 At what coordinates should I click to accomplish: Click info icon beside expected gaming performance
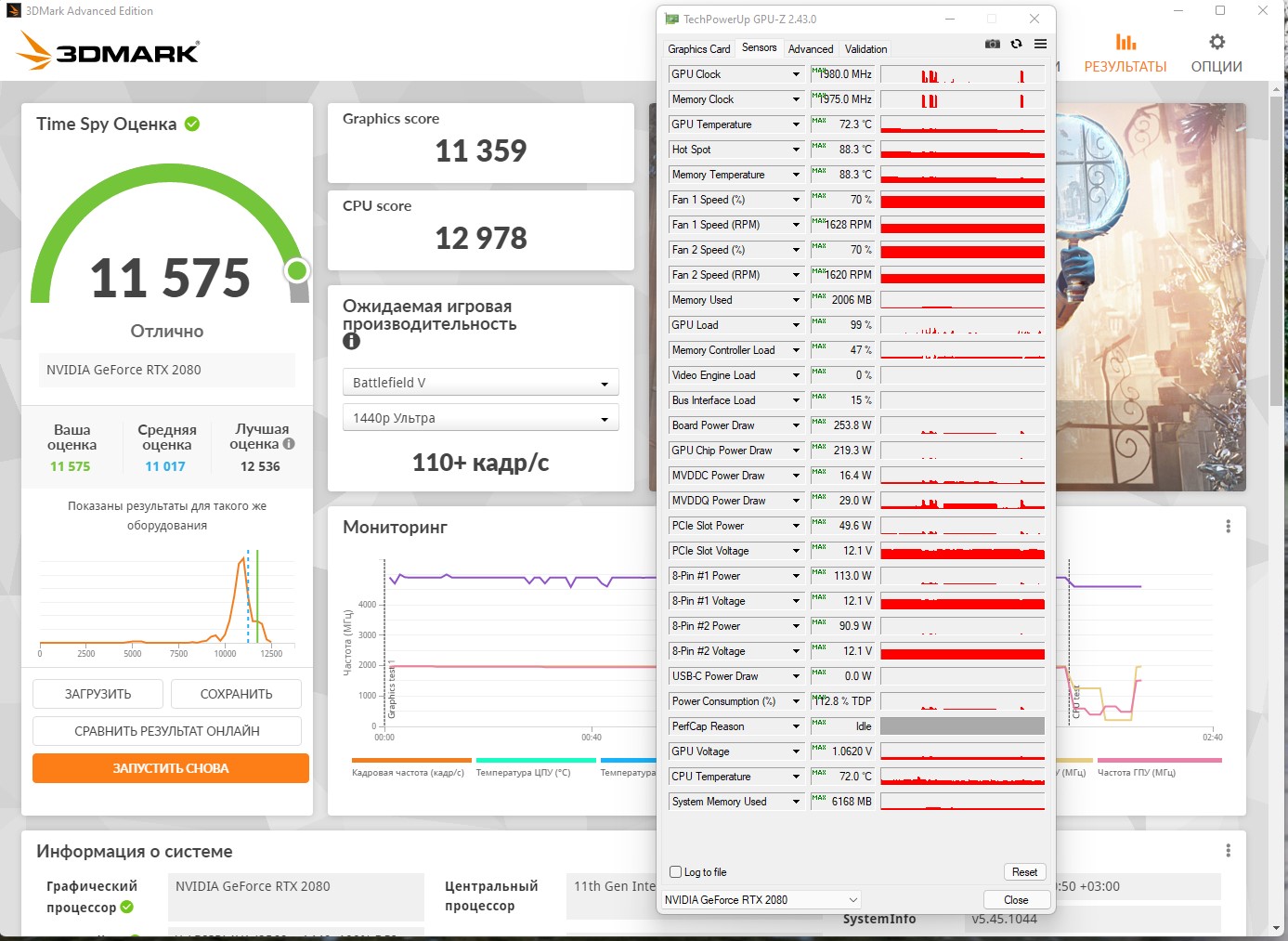351,341
